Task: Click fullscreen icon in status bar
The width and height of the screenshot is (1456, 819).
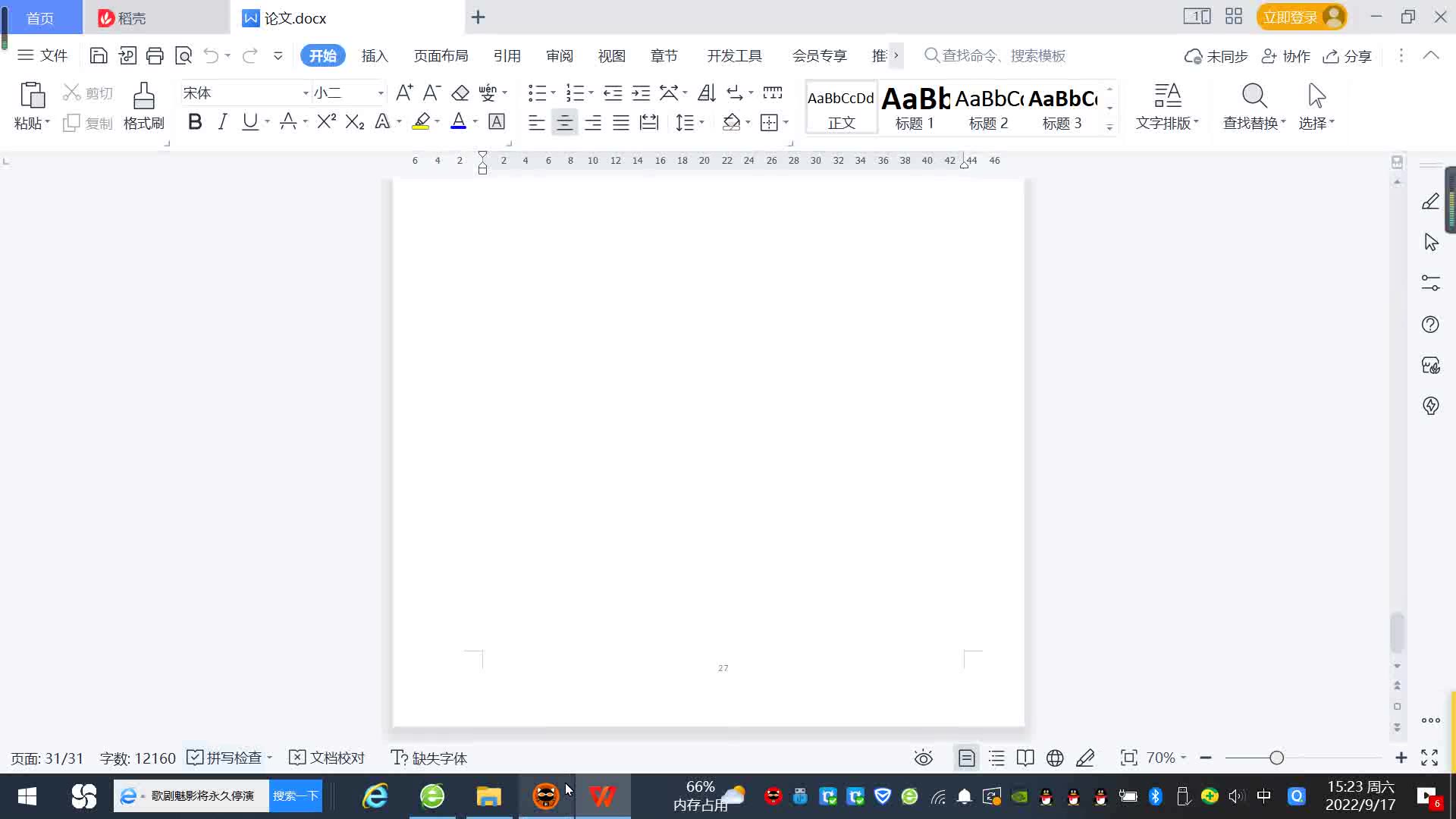Action: [x=1429, y=758]
